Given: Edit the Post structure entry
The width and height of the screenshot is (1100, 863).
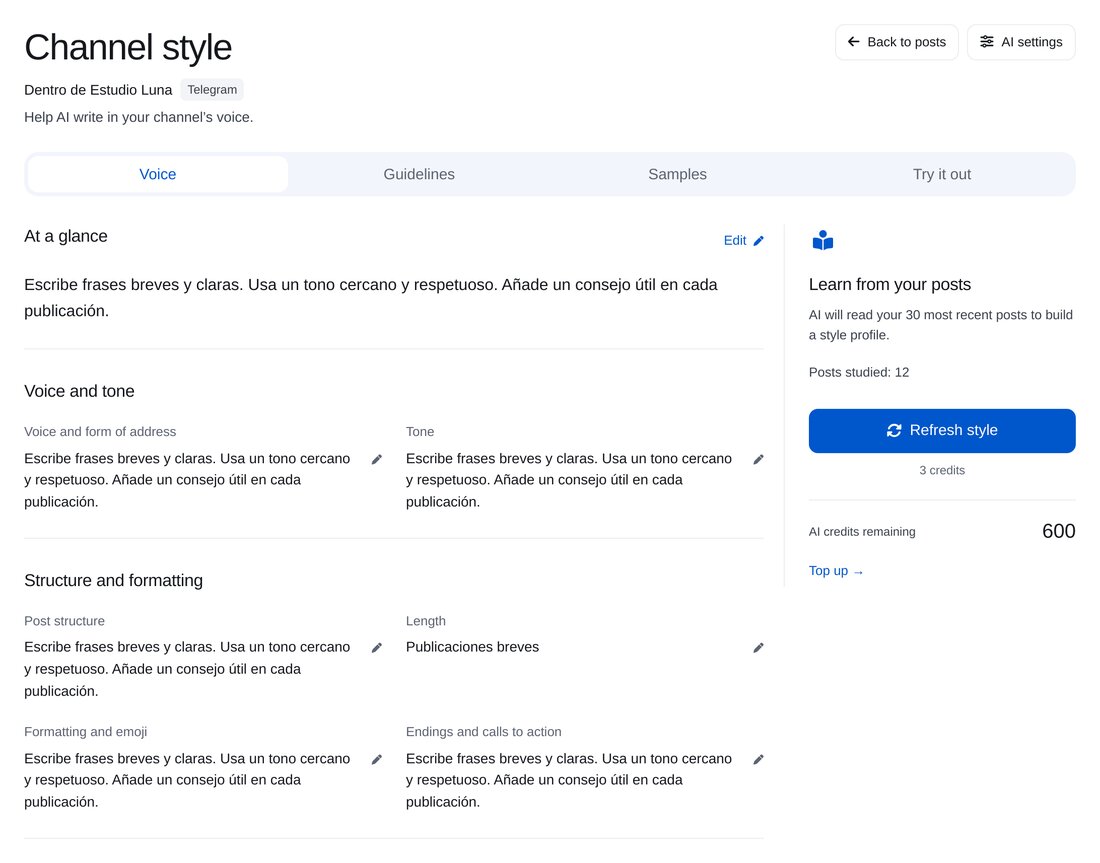Looking at the screenshot, I should click(377, 648).
